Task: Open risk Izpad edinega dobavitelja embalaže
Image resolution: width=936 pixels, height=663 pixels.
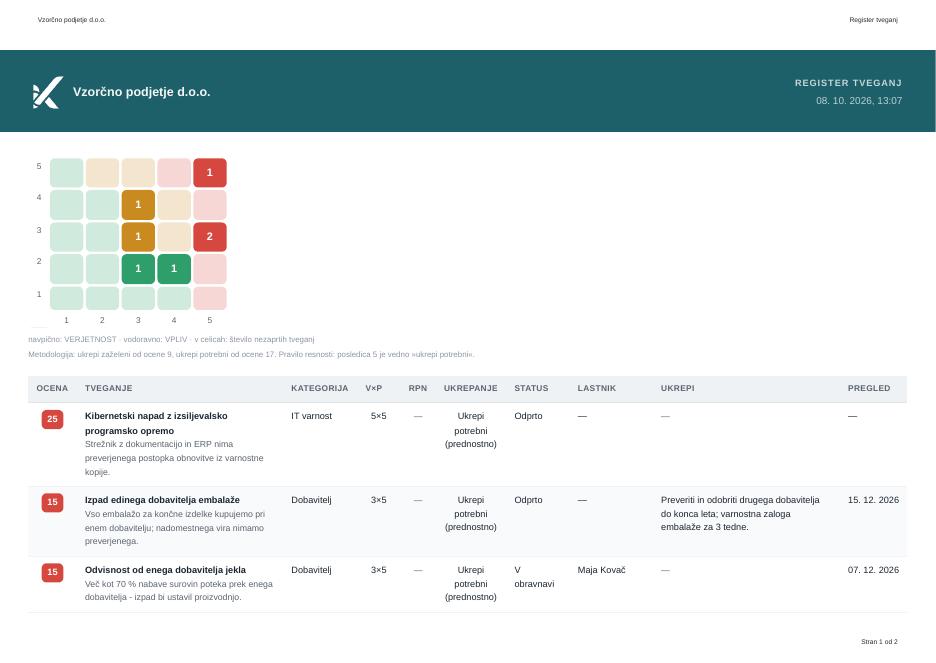Action: click(x=162, y=499)
